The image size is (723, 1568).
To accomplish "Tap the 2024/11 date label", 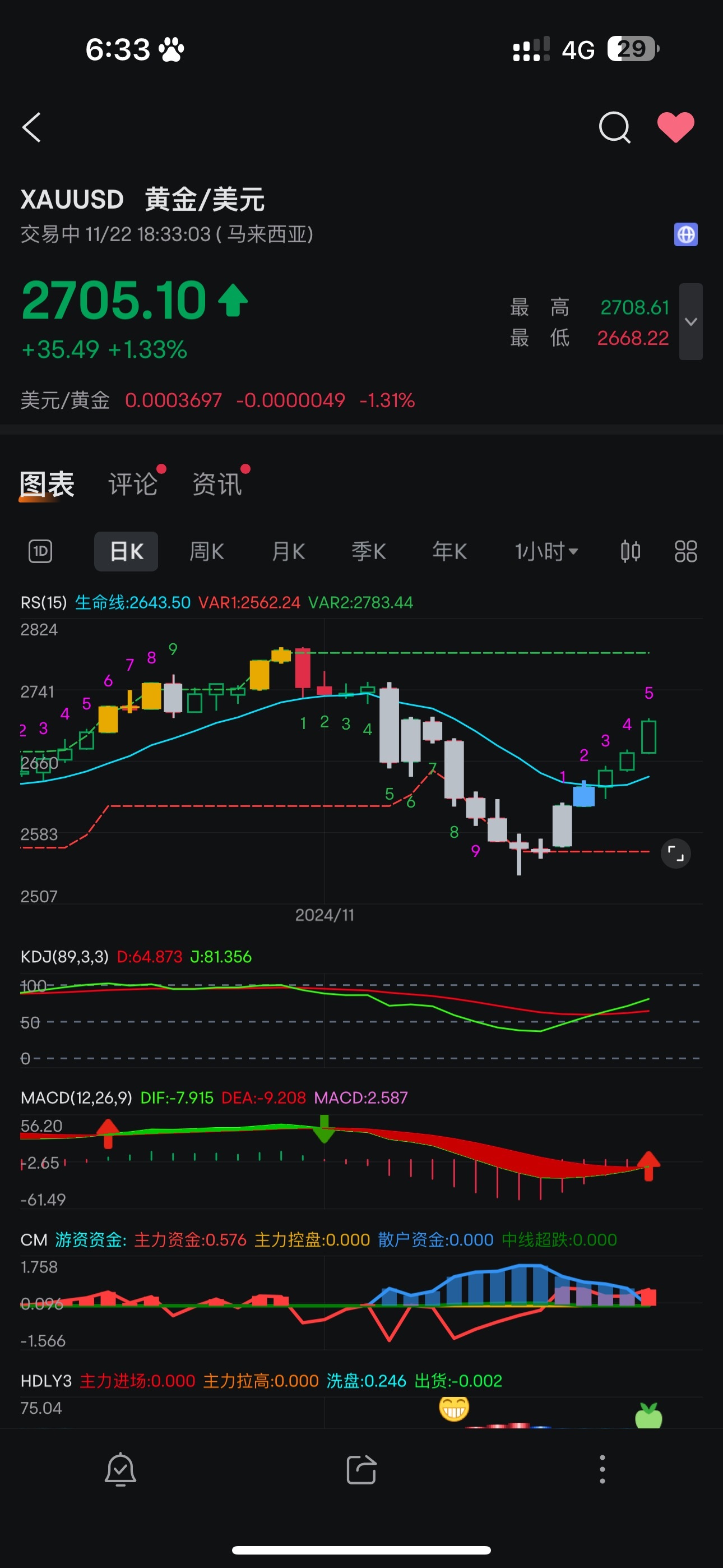I will pos(325,915).
